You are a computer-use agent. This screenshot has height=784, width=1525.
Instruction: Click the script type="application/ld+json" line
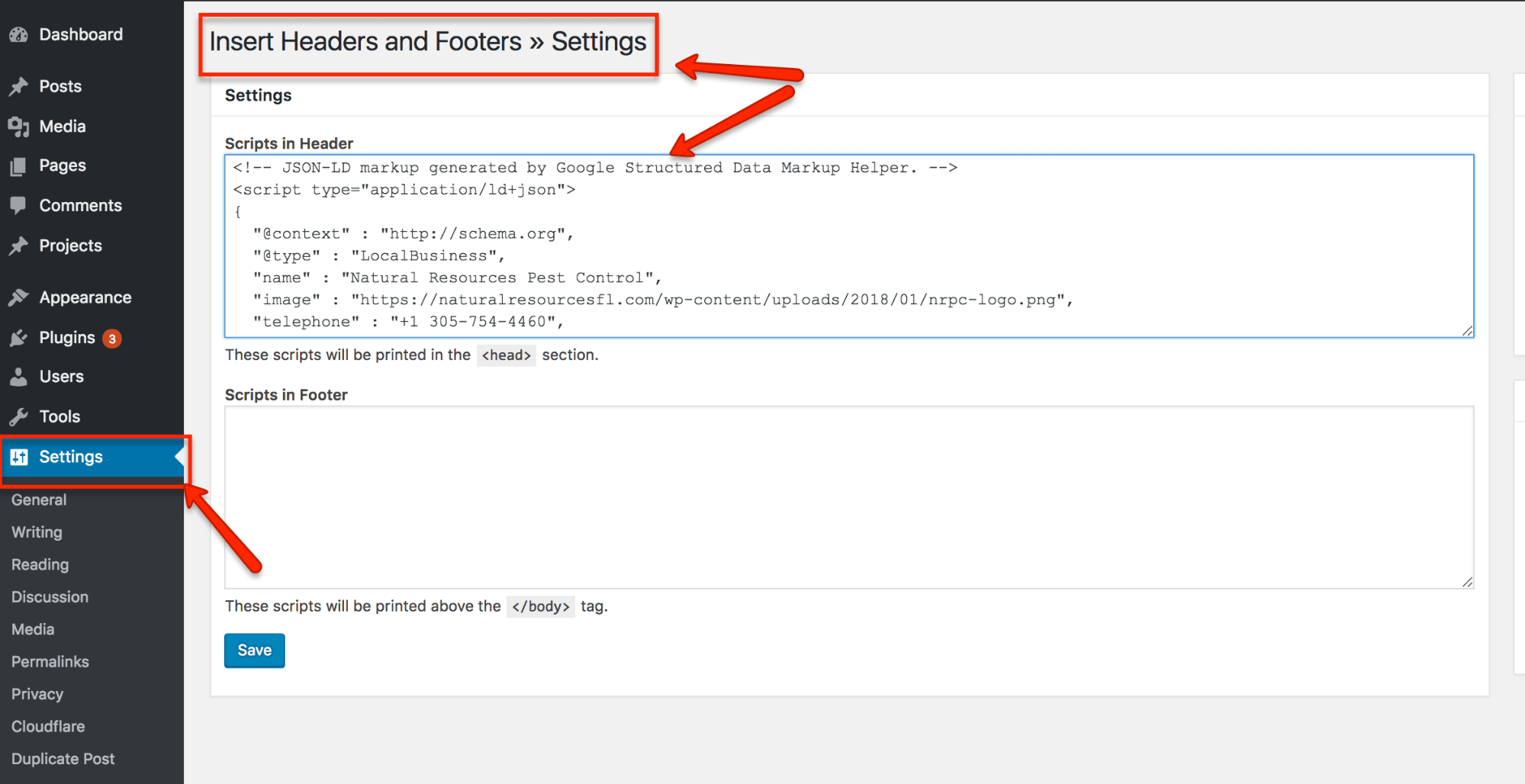click(x=404, y=189)
